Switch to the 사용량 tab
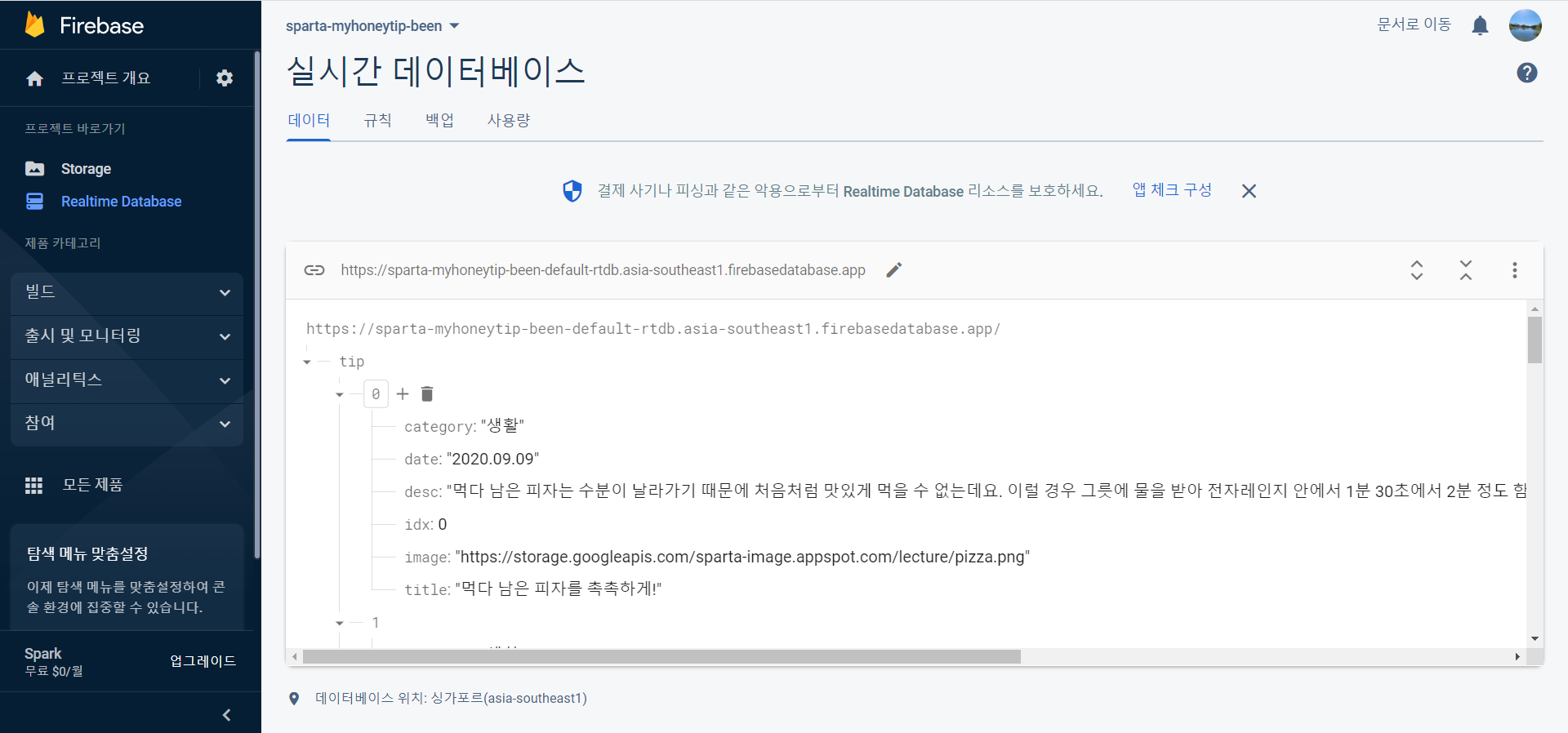 pos(509,121)
